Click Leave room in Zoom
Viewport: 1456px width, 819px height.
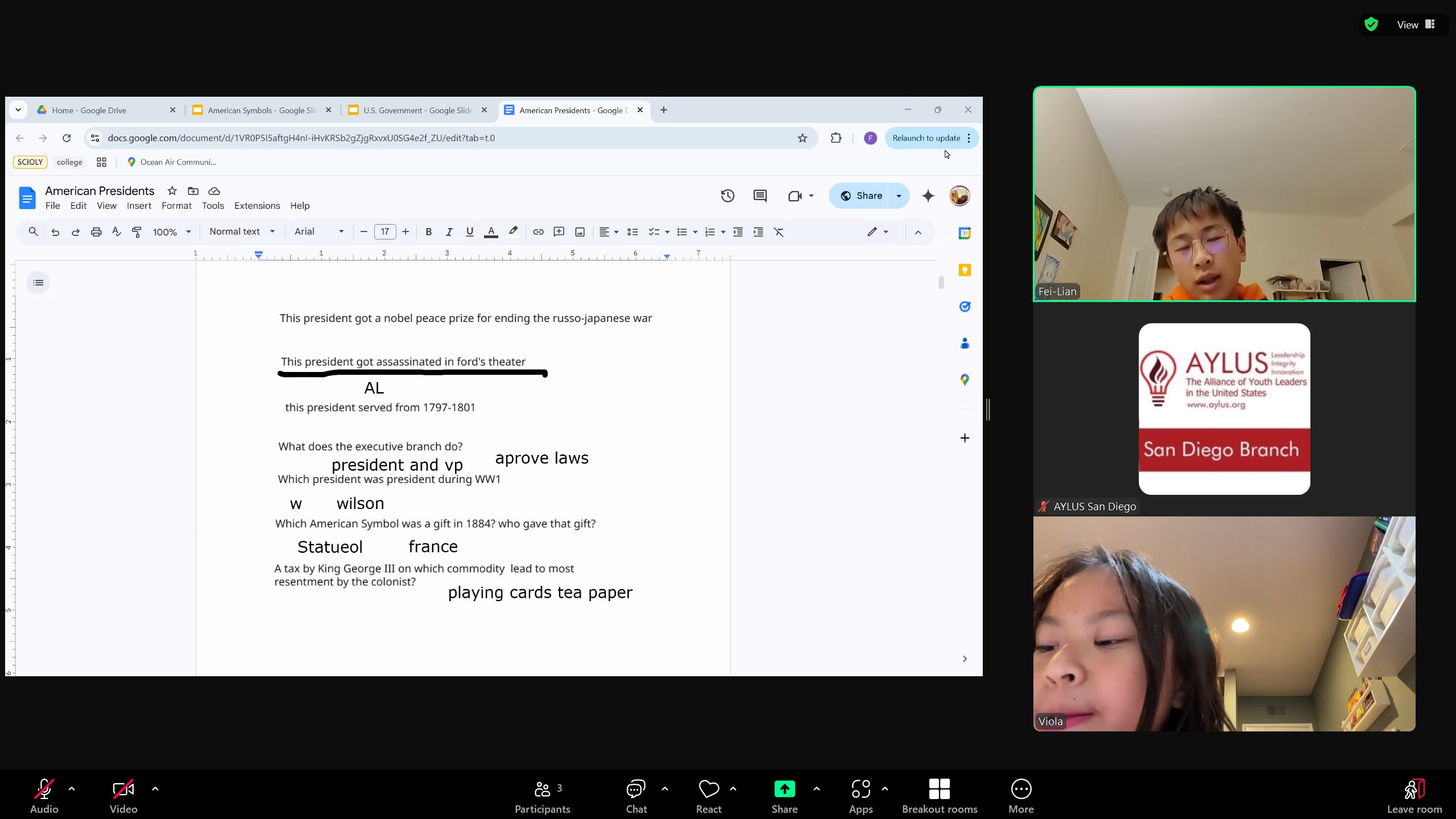click(1414, 796)
